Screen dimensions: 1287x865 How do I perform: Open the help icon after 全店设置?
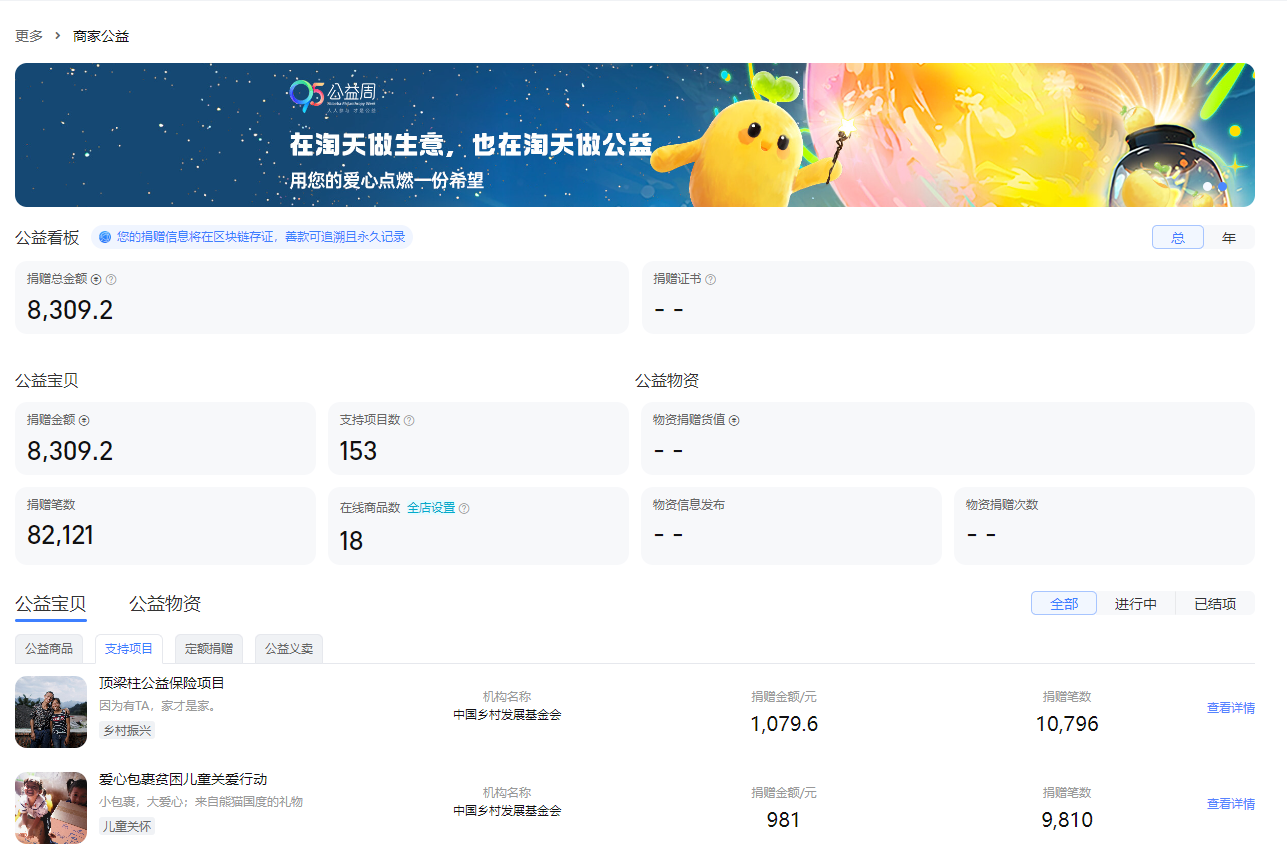pos(464,508)
